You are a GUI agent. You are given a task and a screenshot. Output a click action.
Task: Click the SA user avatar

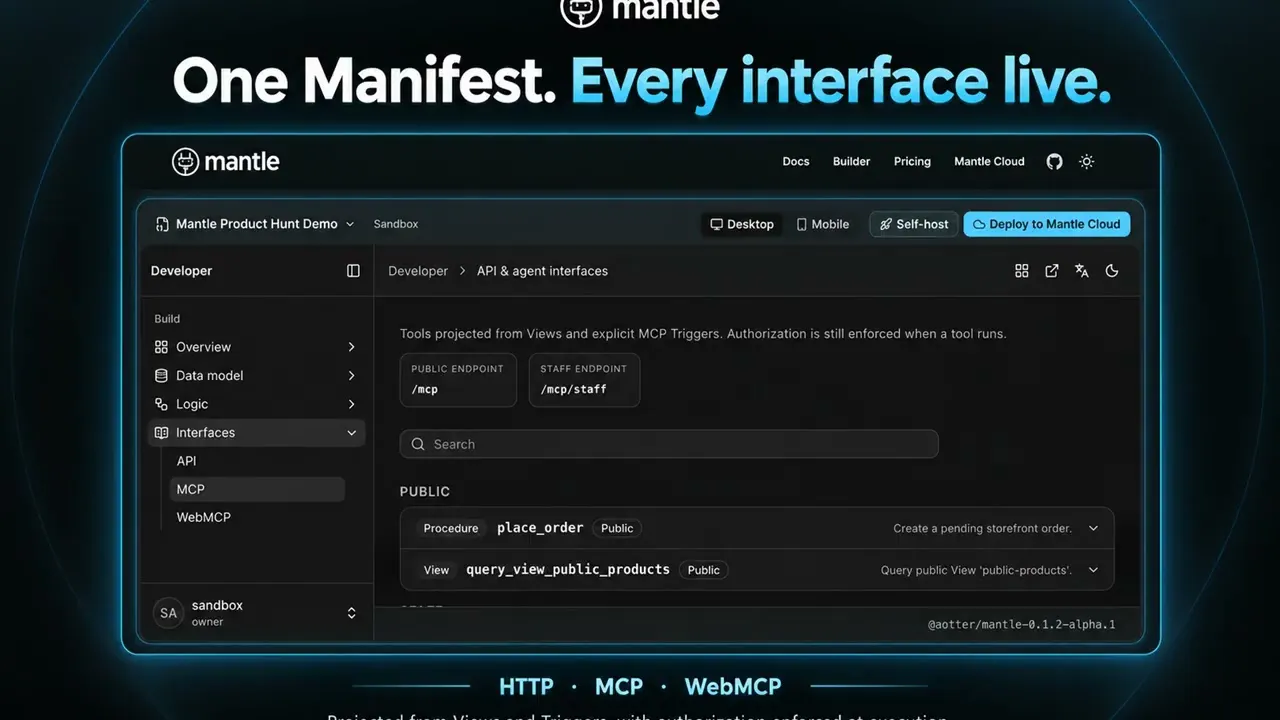coord(168,613)
